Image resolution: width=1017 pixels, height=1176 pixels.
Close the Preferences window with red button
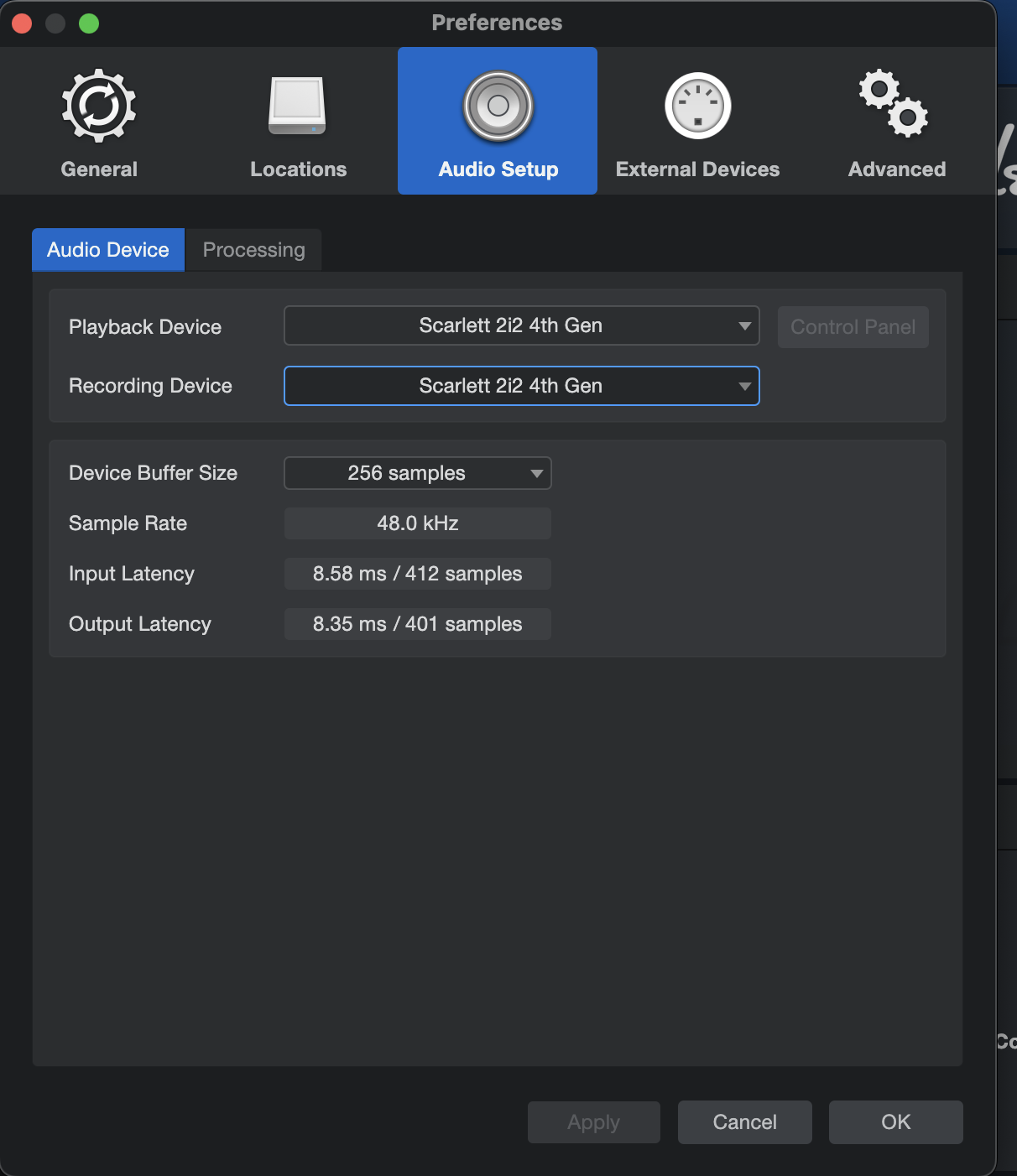coord(22,23)
